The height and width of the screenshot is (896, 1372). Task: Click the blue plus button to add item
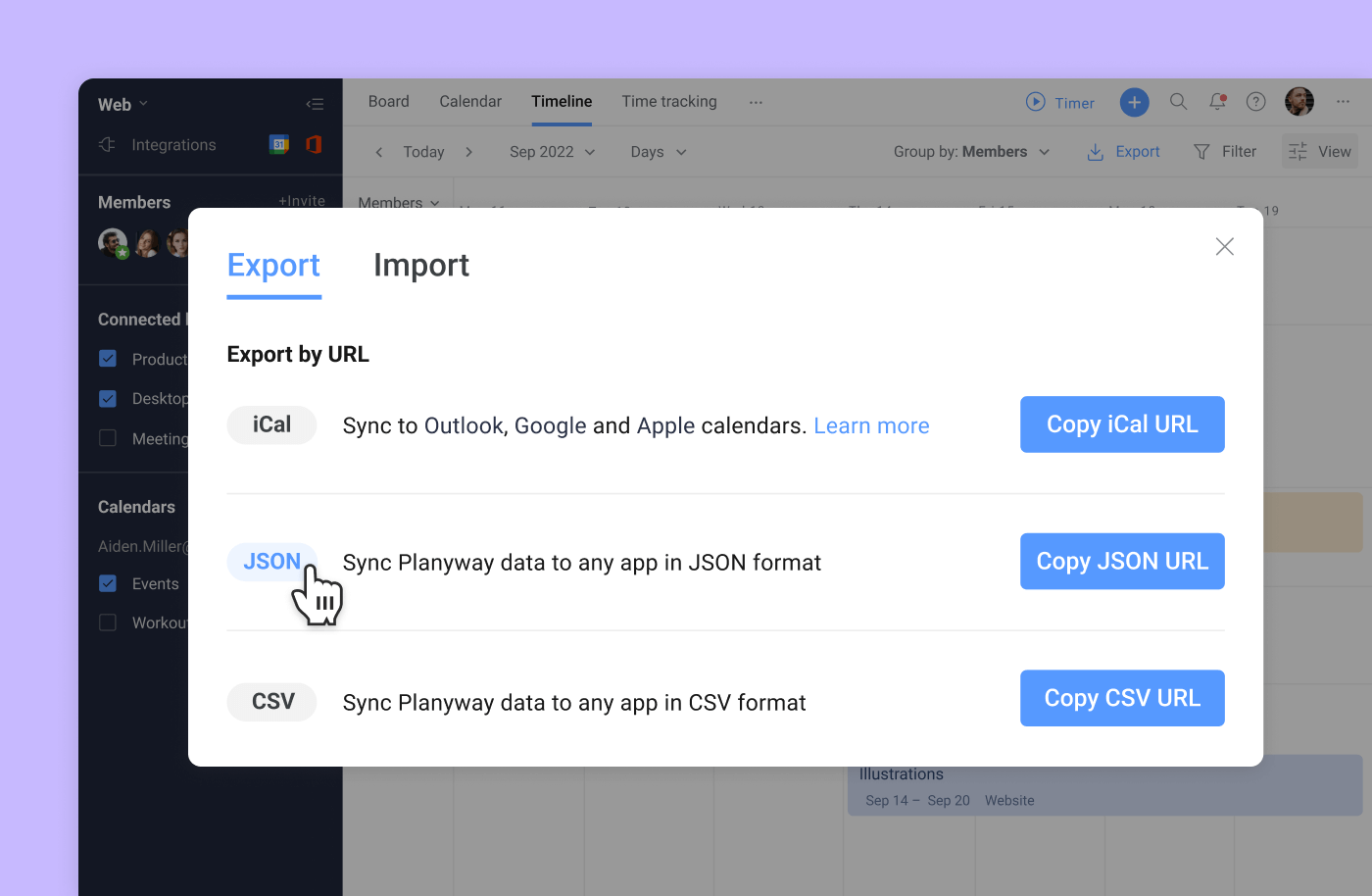pos(1134,102)
